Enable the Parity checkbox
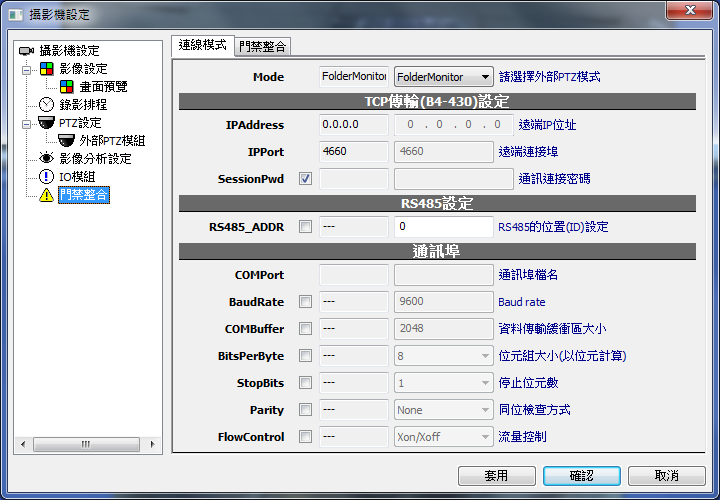Viewport: 720px width, 500px height. (x=305, y=410)
